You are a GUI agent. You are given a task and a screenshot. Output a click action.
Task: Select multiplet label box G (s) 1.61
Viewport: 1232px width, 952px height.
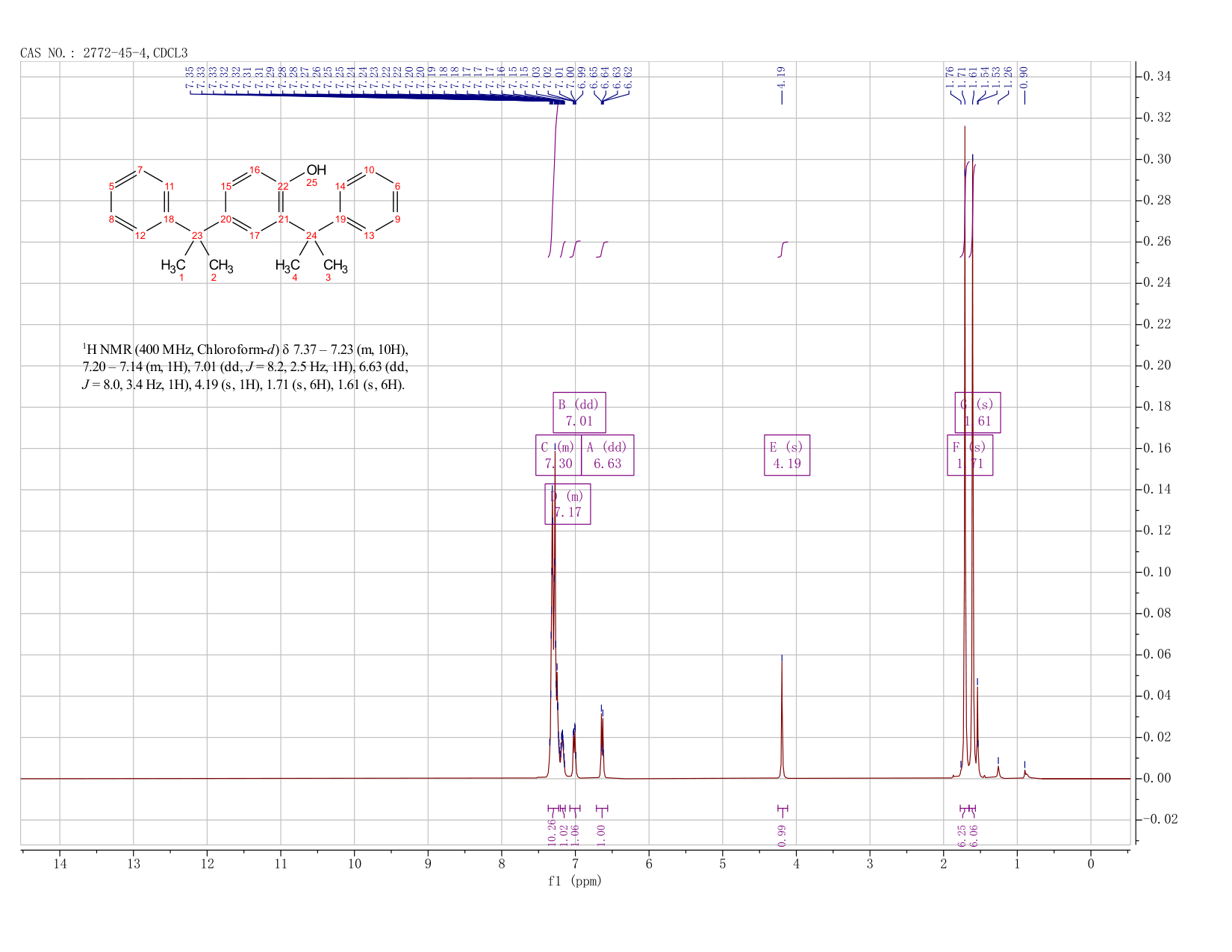point(977,412)
